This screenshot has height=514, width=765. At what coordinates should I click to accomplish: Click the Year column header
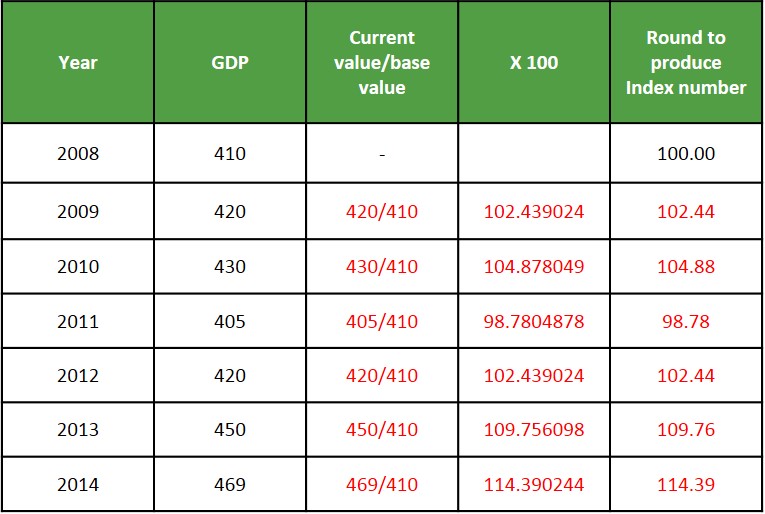78,62
